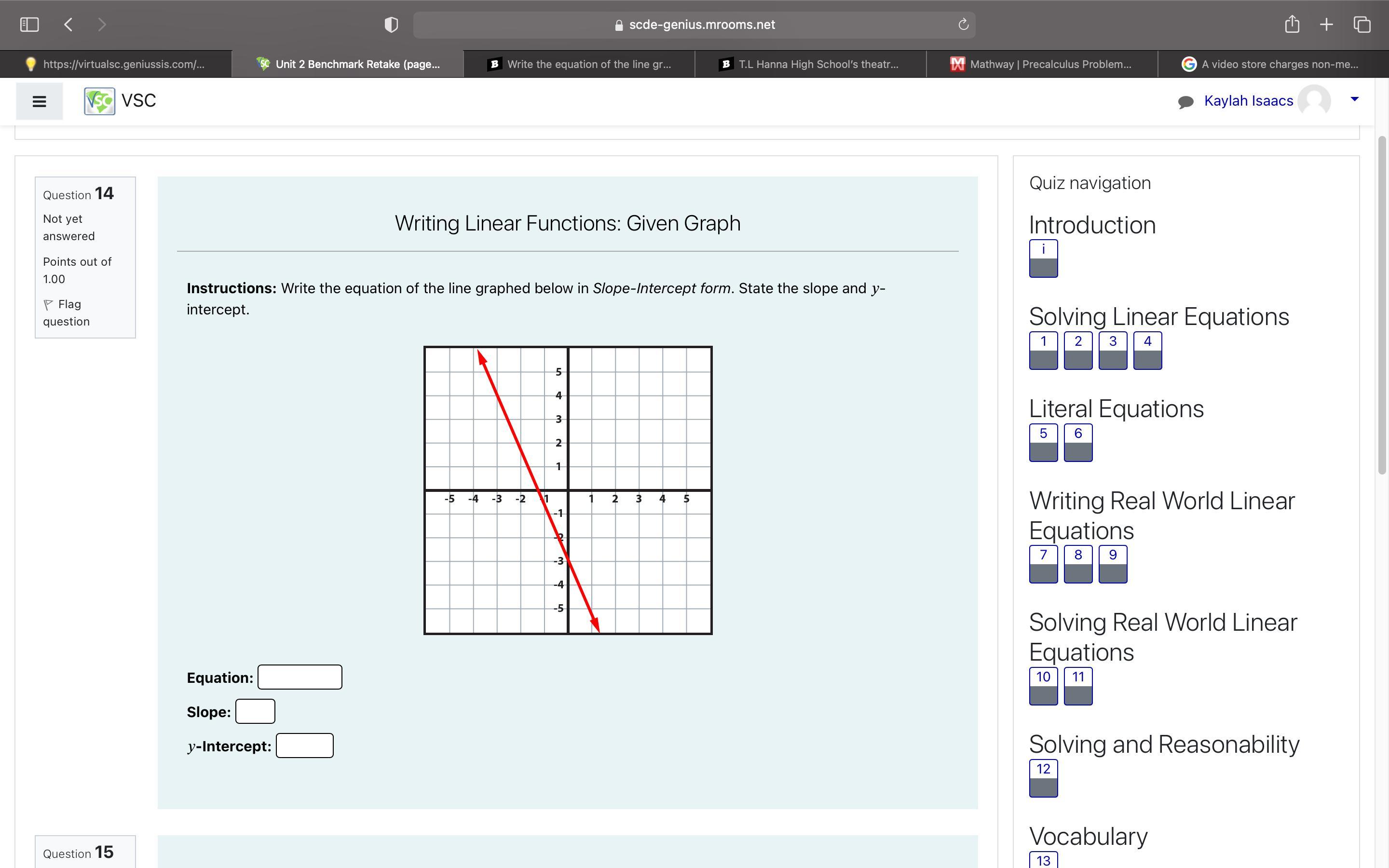Open a new tab with plus icon

[1326, 25]
